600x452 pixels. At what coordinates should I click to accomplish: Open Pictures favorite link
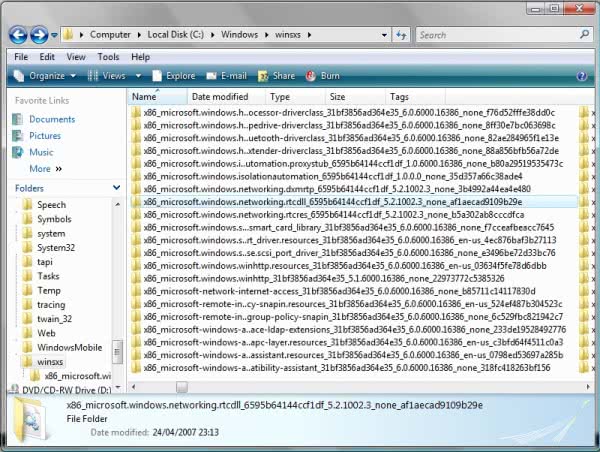tap(45, 136)
